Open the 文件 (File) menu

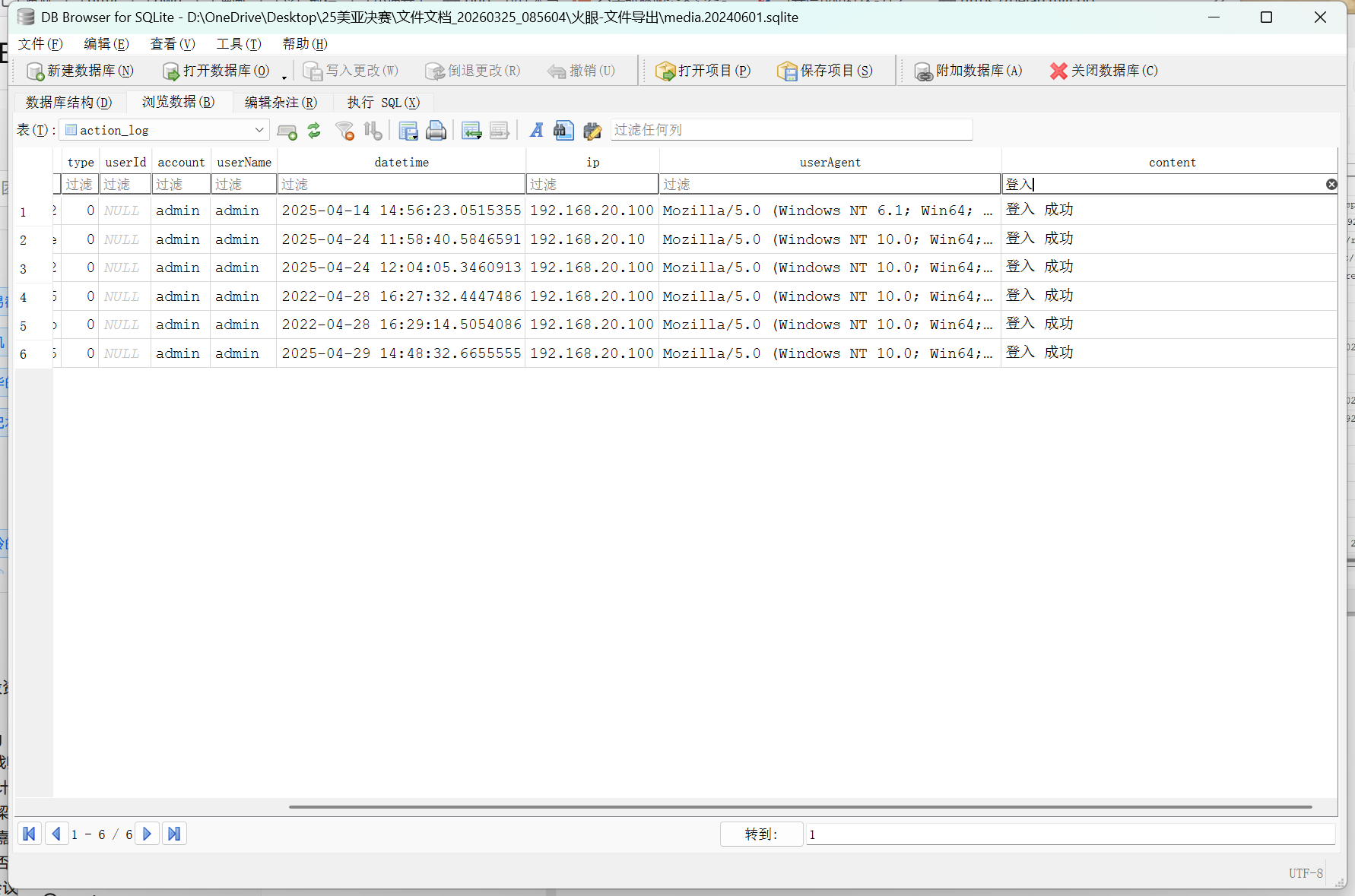(40, 44)
